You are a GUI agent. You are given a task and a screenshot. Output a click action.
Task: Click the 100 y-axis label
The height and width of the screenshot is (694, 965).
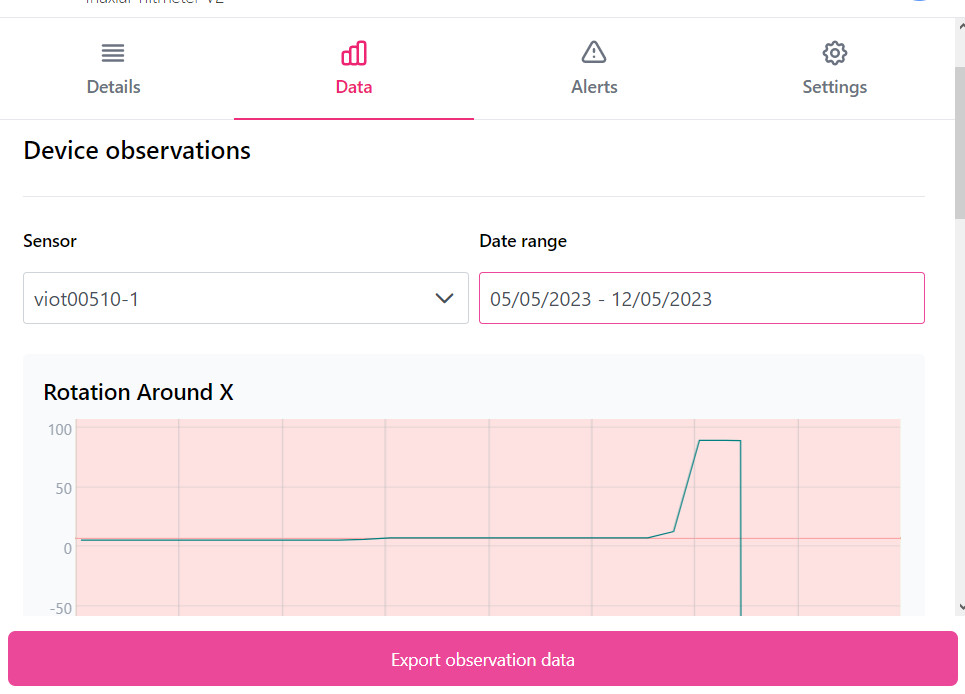(60, 429)
